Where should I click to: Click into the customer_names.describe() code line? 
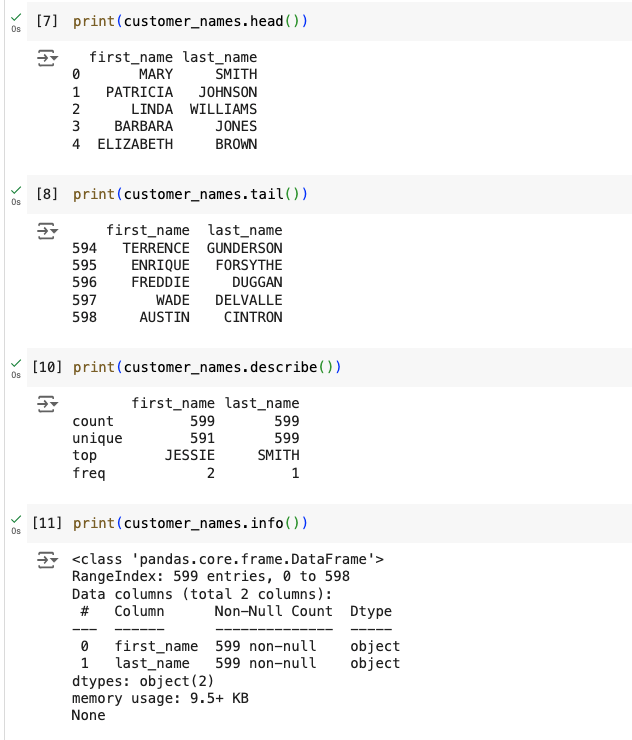click(x=207, y=367)
